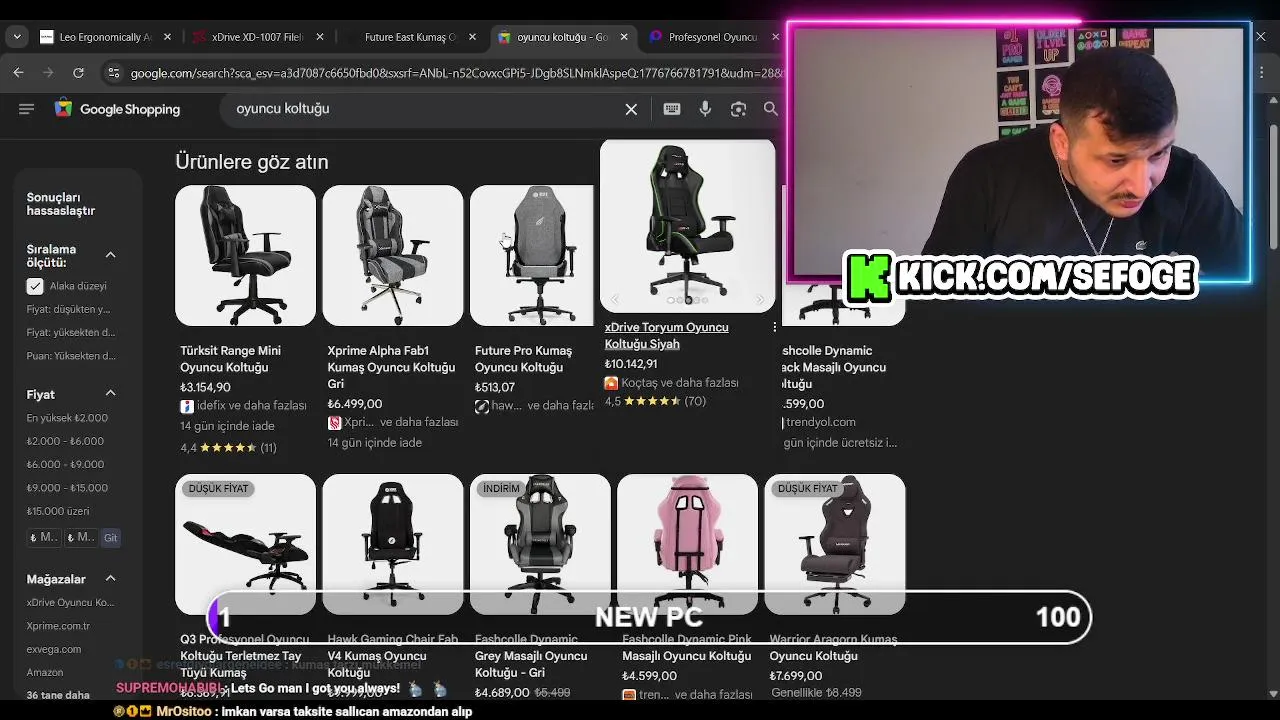
Task: Filter price ₺15.000 üzeri
Action: pyautogui.click(x=58, y=511)
